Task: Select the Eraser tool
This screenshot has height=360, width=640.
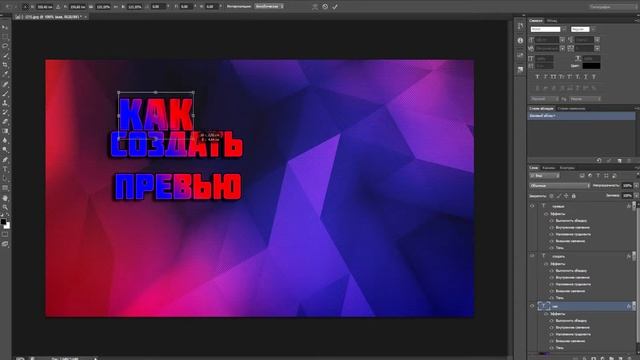Action: [x=5, y=122]
